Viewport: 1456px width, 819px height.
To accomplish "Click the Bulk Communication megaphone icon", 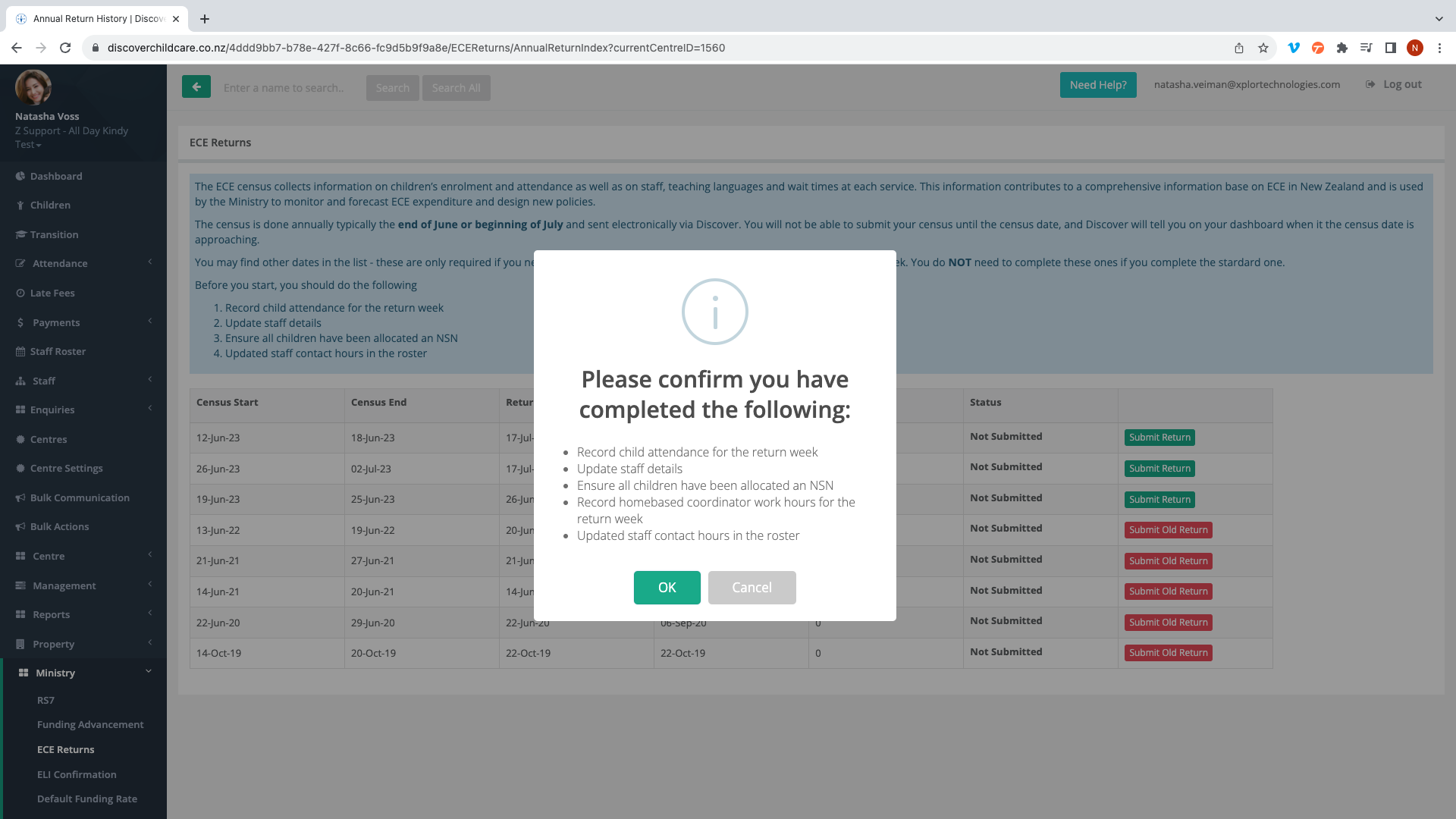I will pos(20,498).
